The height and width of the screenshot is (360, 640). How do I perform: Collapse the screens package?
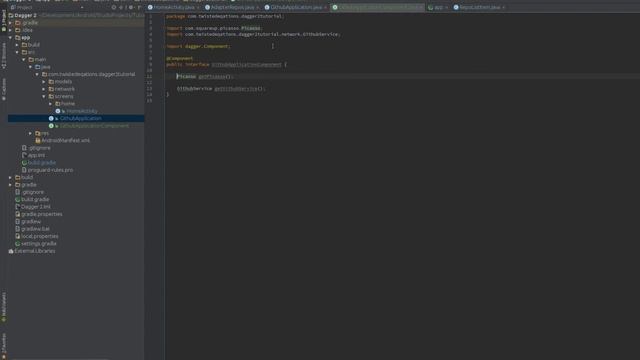coord(44,96)
